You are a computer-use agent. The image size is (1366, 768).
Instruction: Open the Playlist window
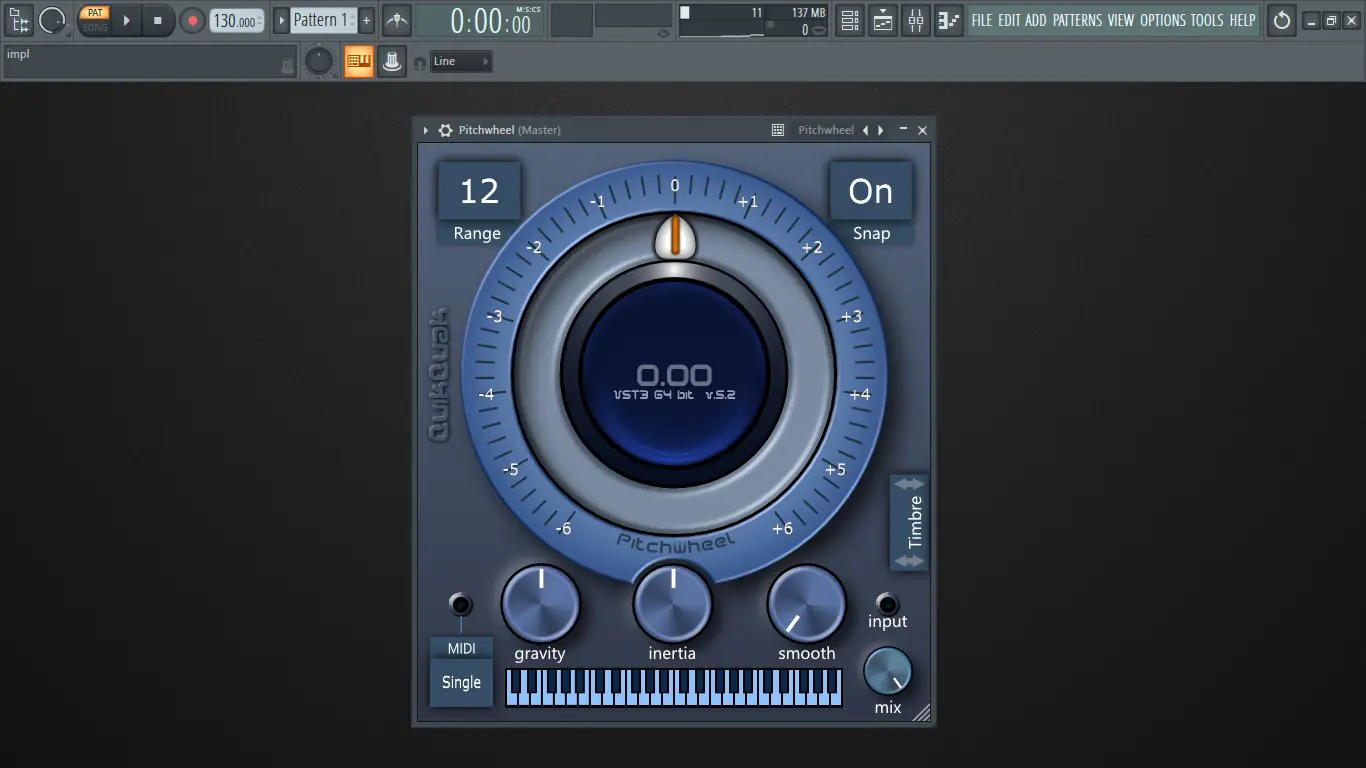click(882, 20)
